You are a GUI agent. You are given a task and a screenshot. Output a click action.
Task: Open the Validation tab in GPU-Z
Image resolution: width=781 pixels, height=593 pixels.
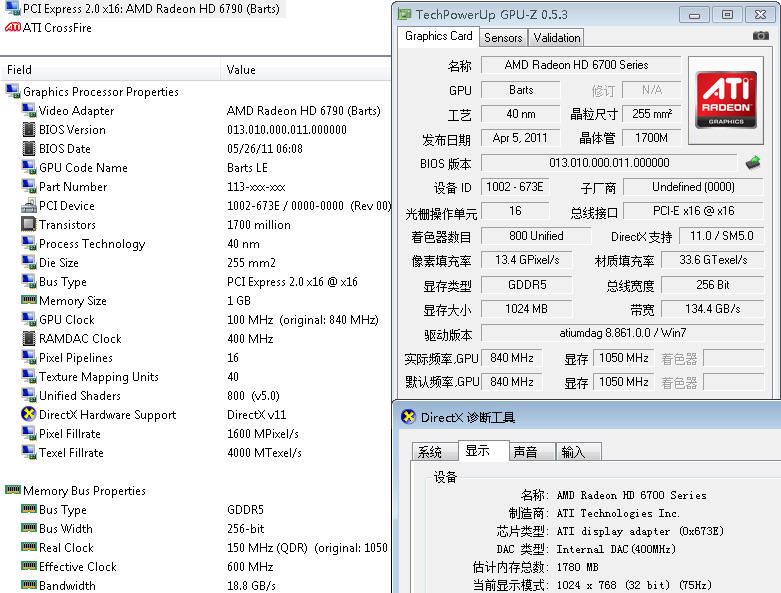point(556,38)
